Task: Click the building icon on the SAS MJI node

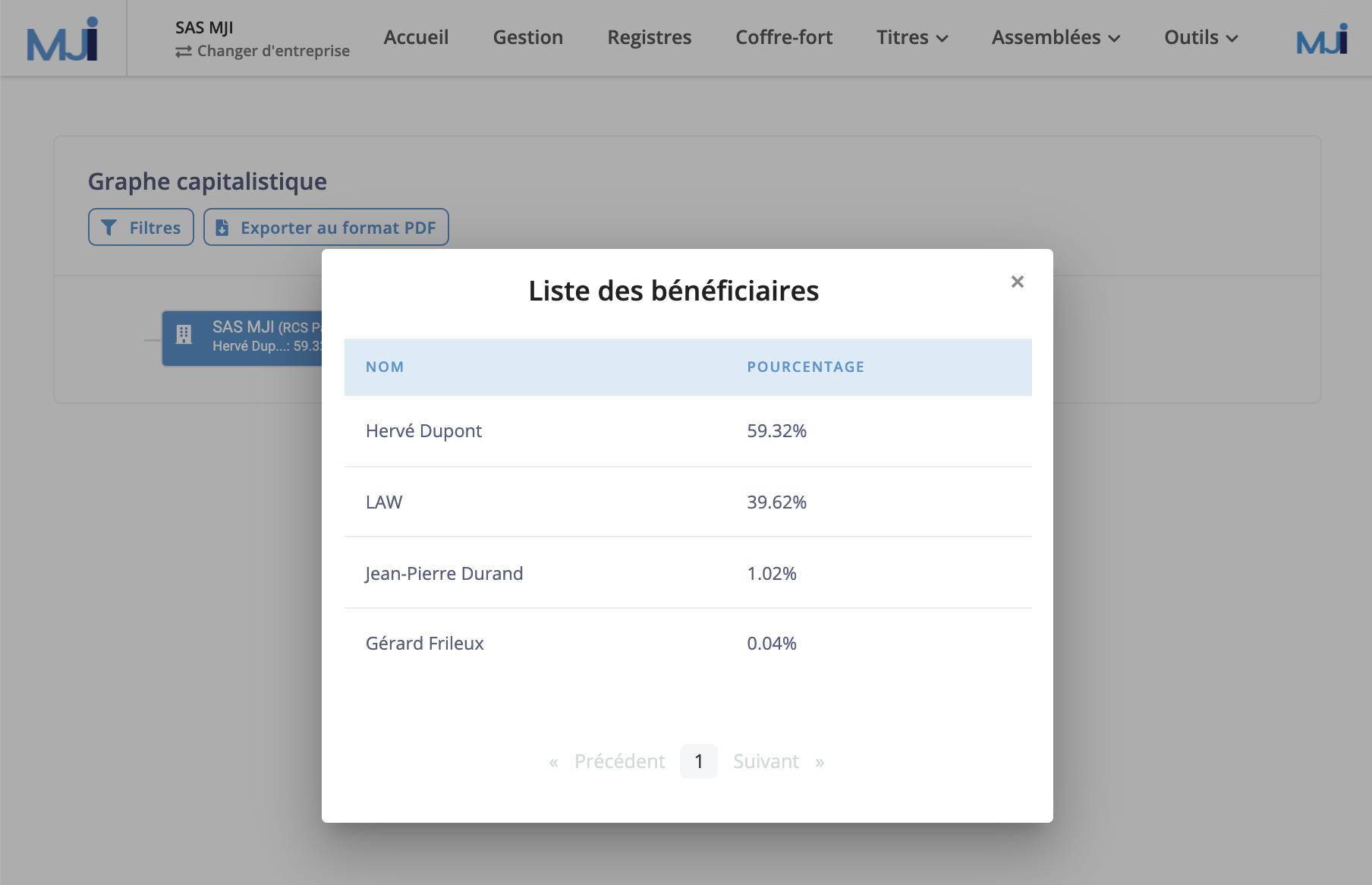Action: point(183,334)
